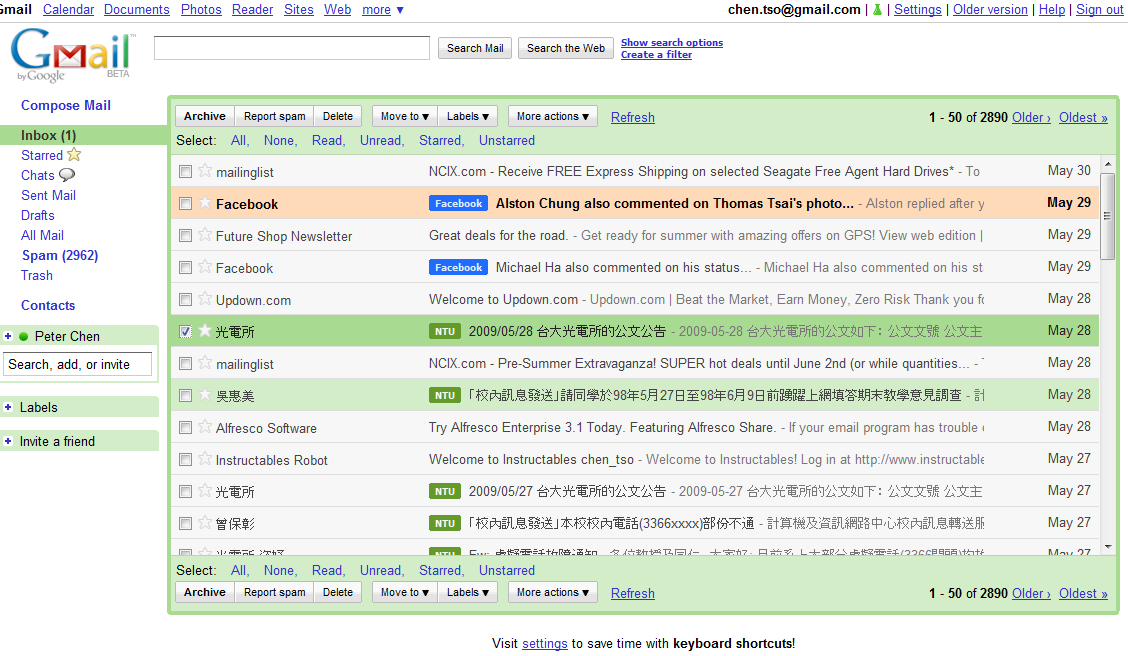Star the 2009/05/27 光電所 email
The image size is (1128, 656).
(x=205, y=491)
